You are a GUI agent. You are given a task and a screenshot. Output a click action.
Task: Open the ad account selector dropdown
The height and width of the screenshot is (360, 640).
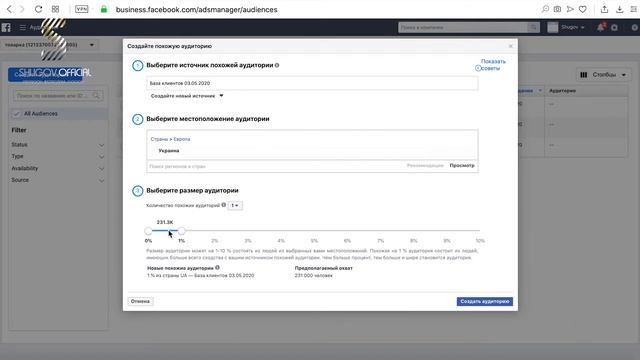(x=49, y=44)
